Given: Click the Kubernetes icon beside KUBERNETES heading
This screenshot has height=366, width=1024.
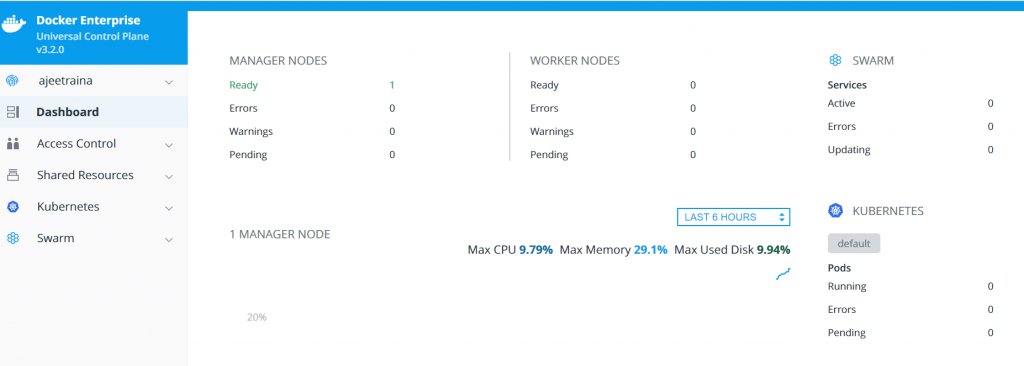Looking at the screenshot, I should tap(835, 211).
